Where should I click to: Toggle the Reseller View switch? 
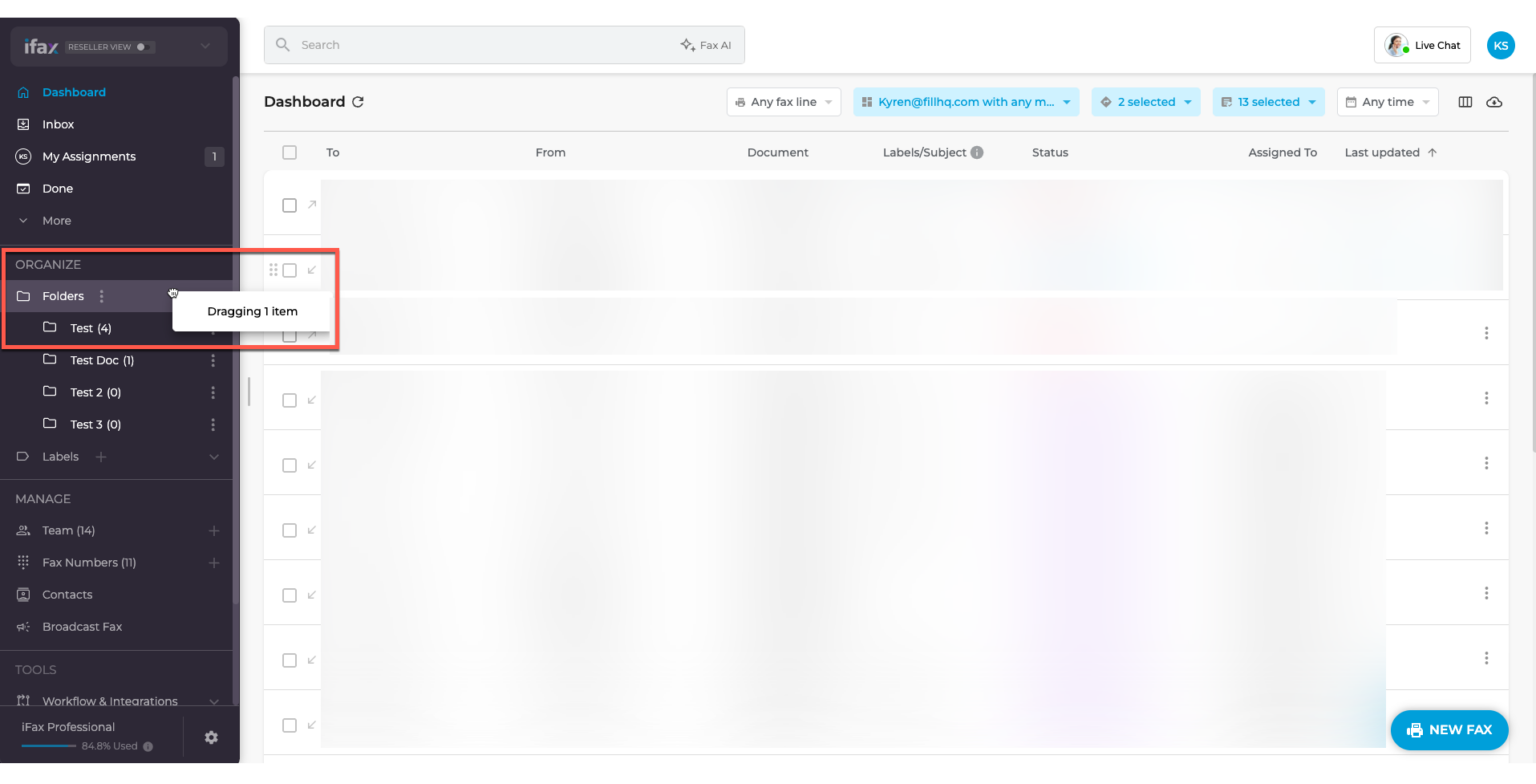[143, 47]
